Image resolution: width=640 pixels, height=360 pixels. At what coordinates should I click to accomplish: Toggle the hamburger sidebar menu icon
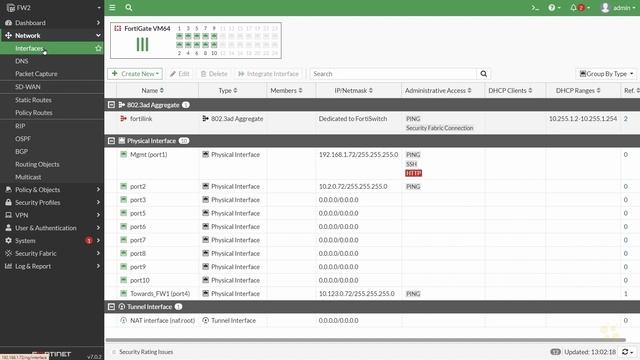click(112, 7)
